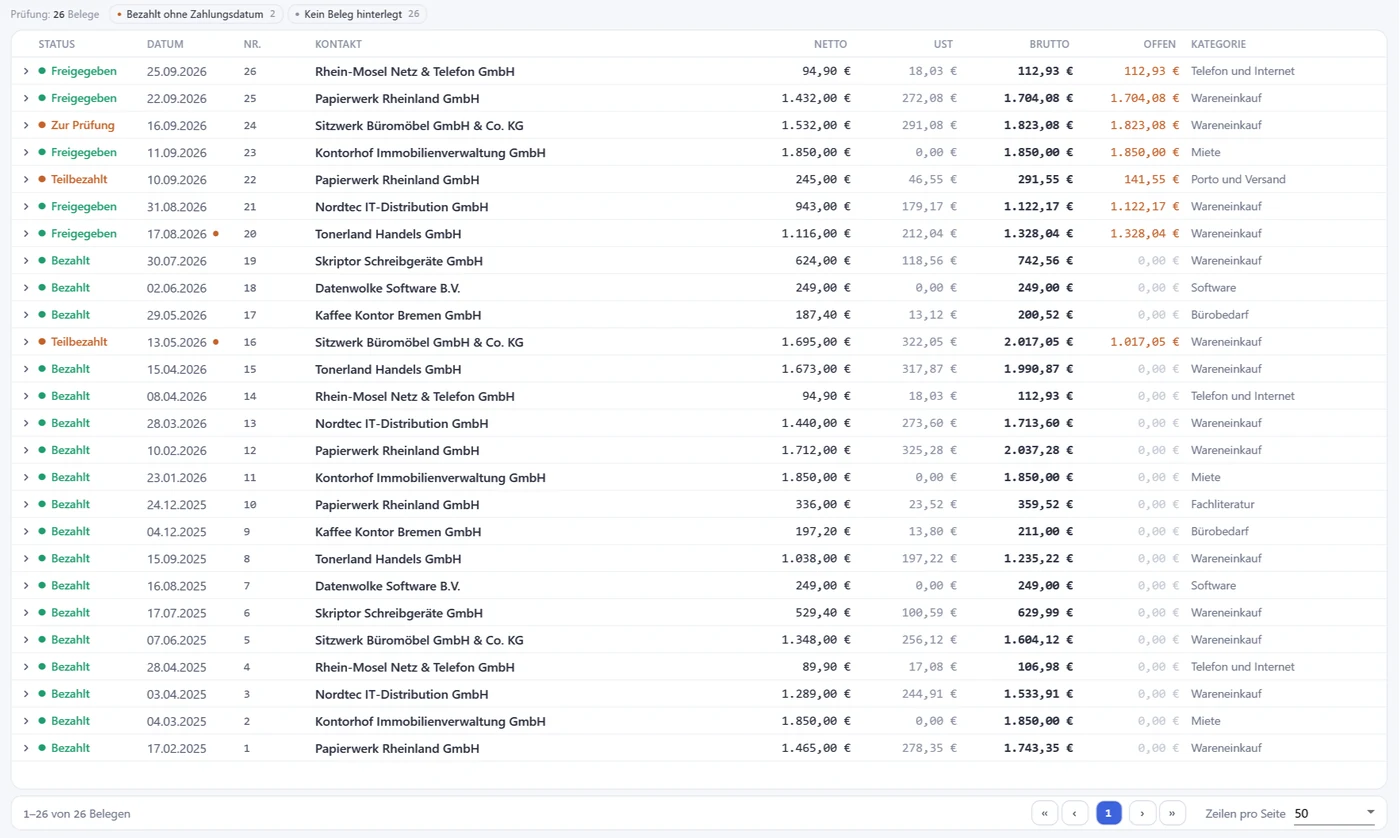Sort by the Offen column header
This screenshot has width=1400, height=838.
tap(1160, 45)
